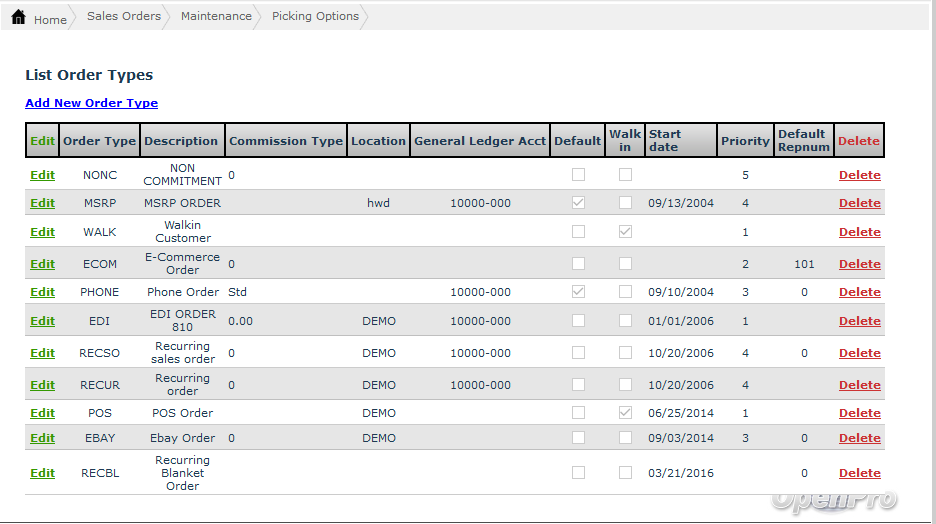The height and width of the screenshot is (524, 936).
Task: Open Edit for the EDI order
Action: point(42,321)
